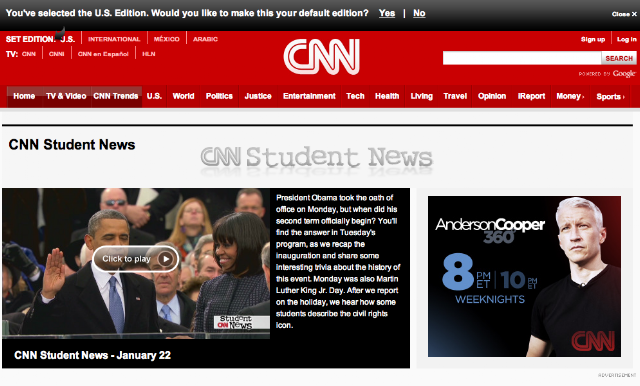Open the U.S. navigation tab
640x386 pixels.
154,96
